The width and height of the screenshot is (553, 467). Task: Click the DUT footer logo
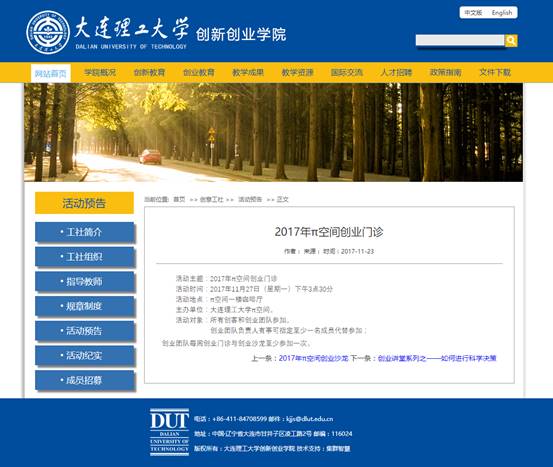click(170, 432)
